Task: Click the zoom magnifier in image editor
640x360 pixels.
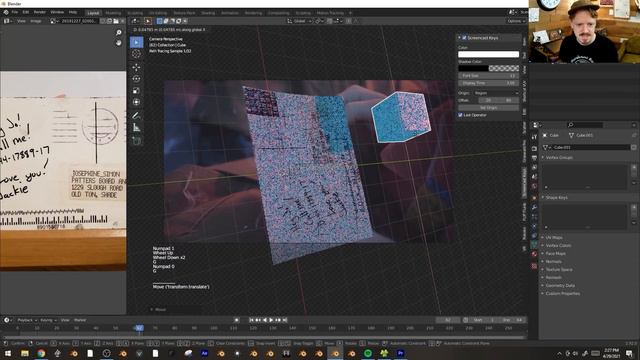Action: coord(119,33)
